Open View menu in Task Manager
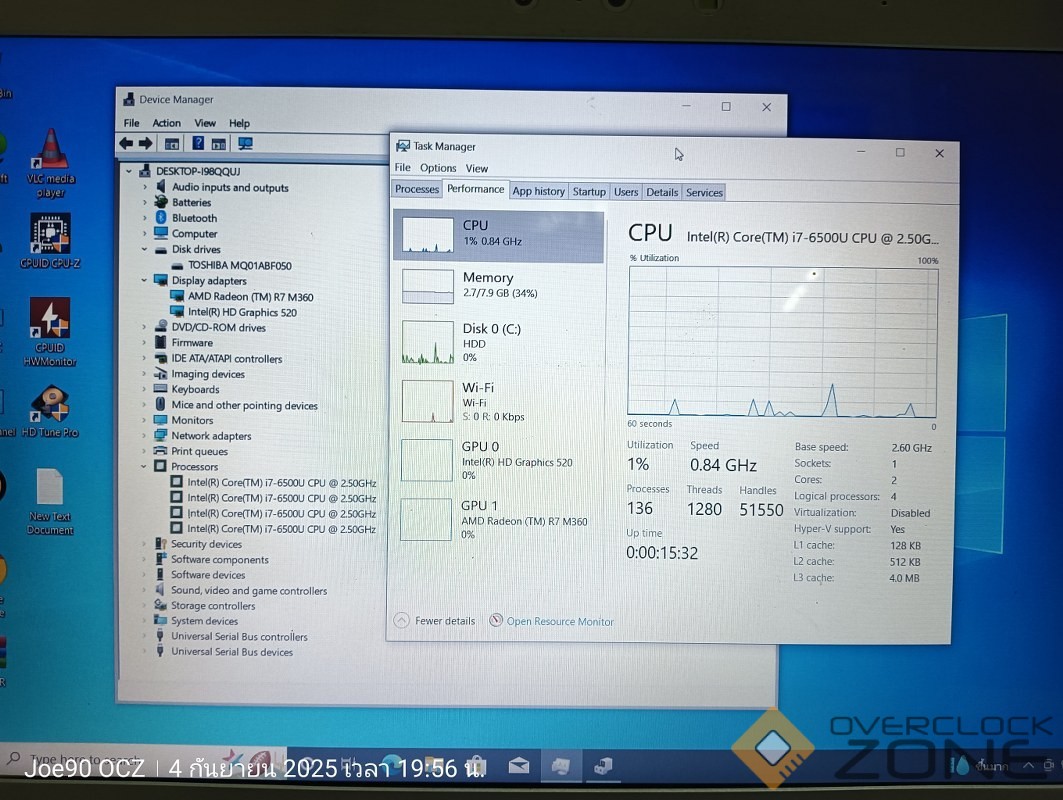 pos(477,168)
